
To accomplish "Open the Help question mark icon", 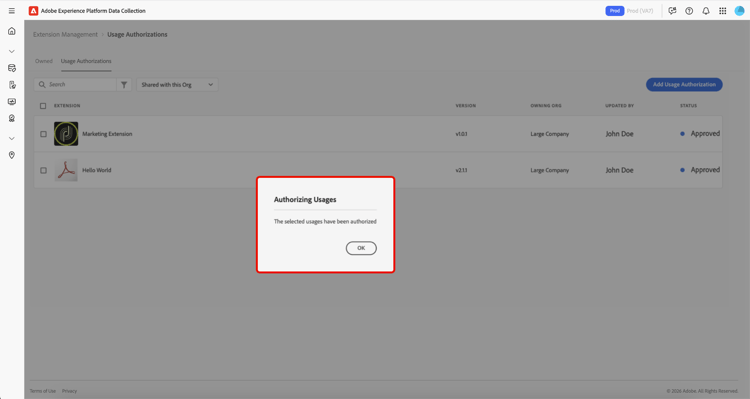I will 689,11.
